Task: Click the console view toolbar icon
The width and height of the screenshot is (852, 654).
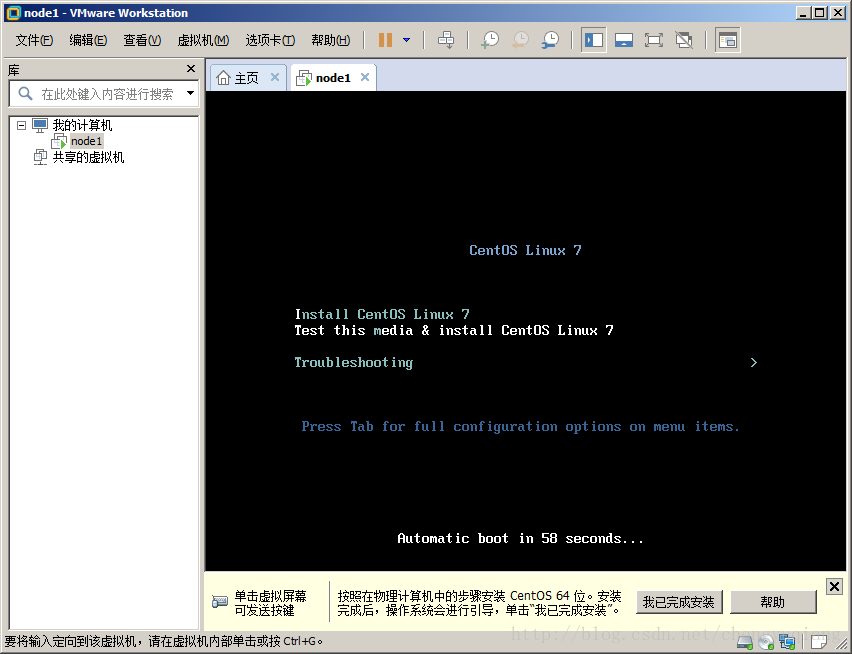Action: 728,40
